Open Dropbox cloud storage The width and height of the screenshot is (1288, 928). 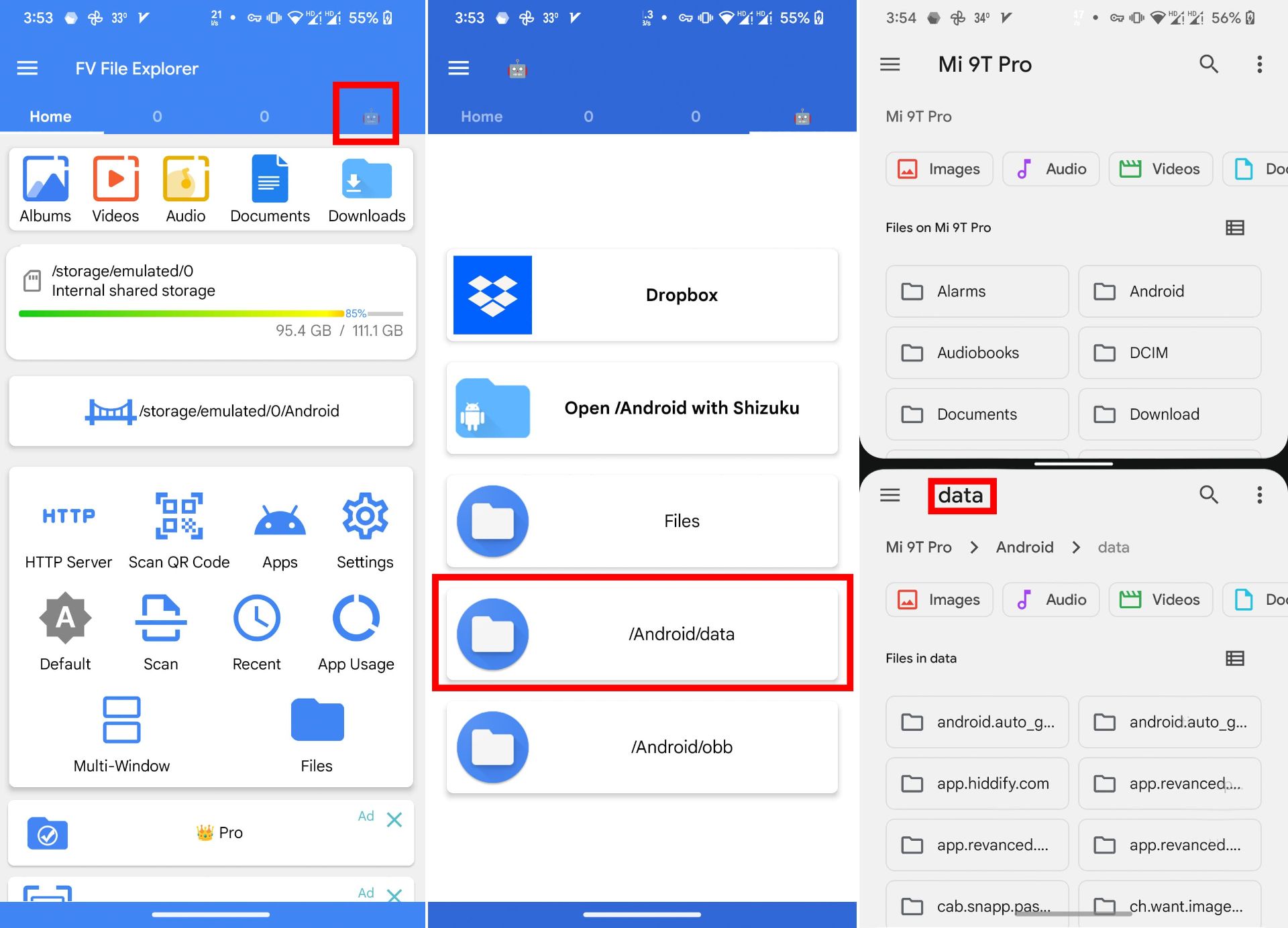coord(644,295)
